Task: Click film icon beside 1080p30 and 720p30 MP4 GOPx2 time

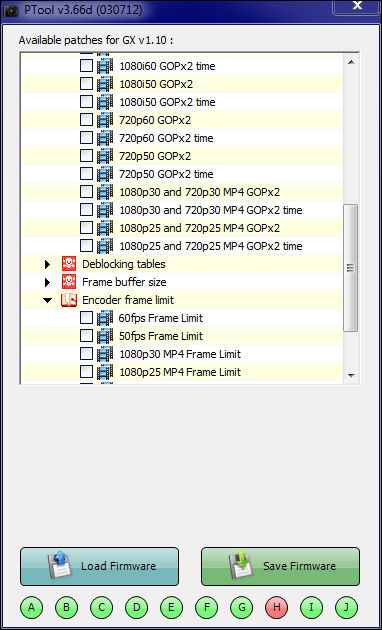Action: click(105, 210)
